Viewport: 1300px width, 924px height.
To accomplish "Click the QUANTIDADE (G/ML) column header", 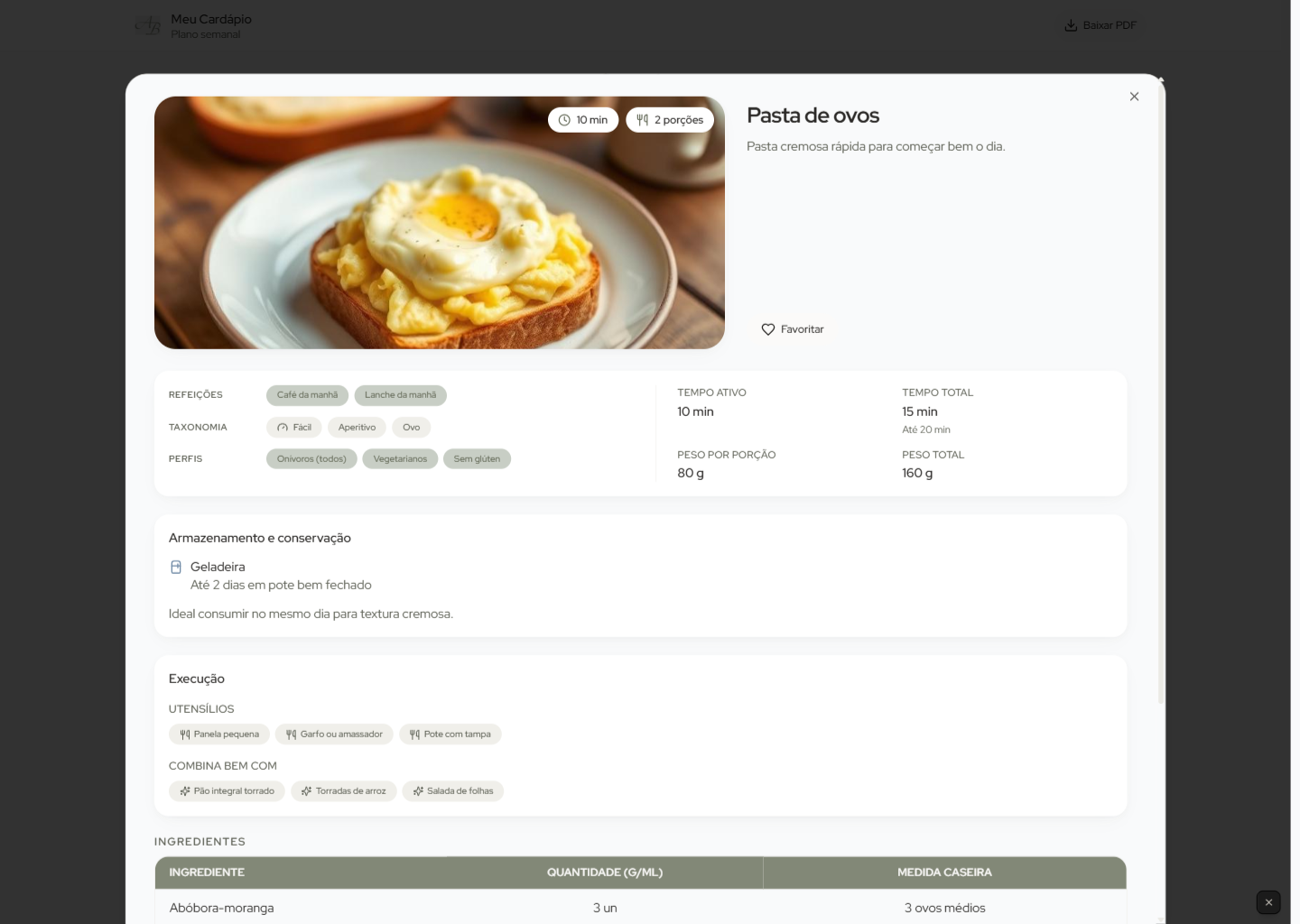I will pyautogui.click(x=605, y=873).
